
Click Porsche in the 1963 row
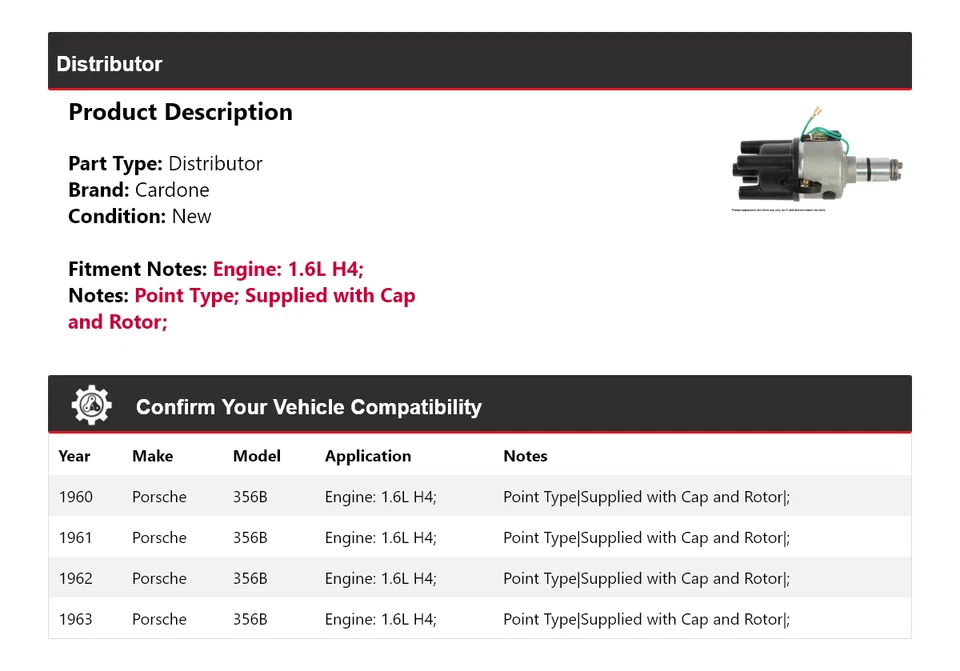tap(159, 619)
